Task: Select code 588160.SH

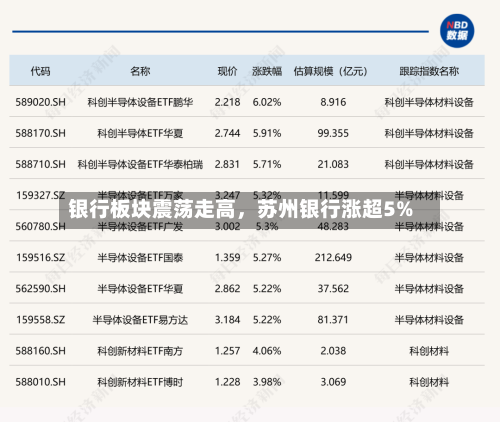Action: 40,351
